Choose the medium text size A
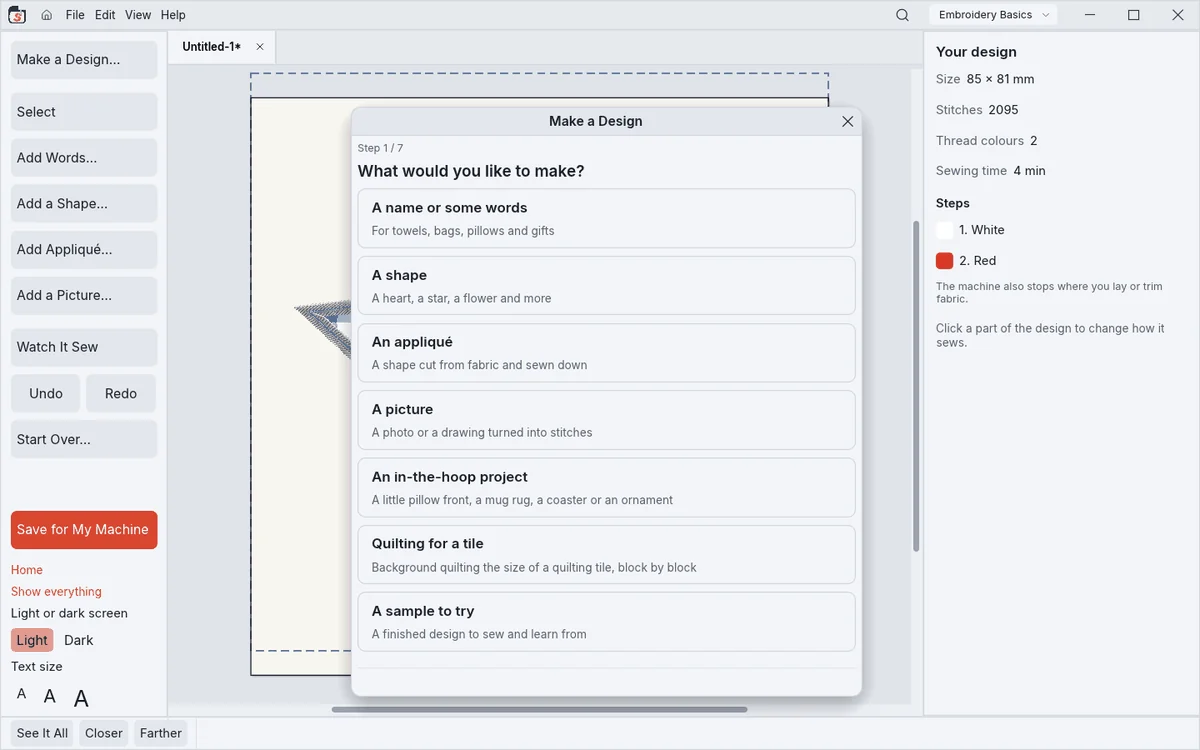 49,696
